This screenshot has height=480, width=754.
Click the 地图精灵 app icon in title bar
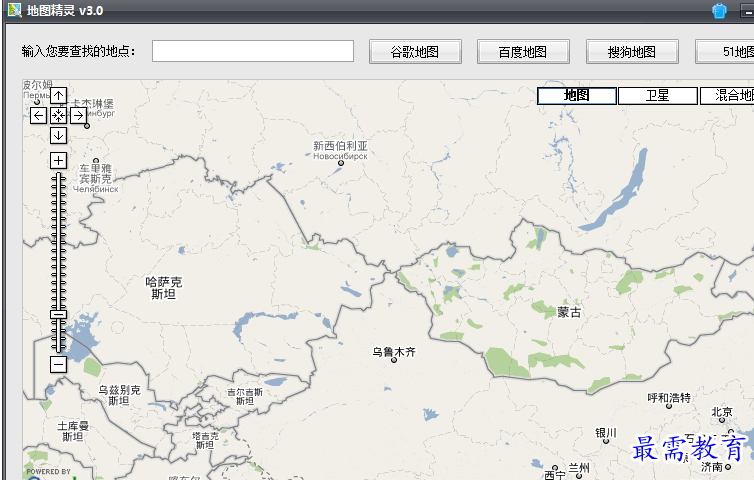(x=14, y=10)
